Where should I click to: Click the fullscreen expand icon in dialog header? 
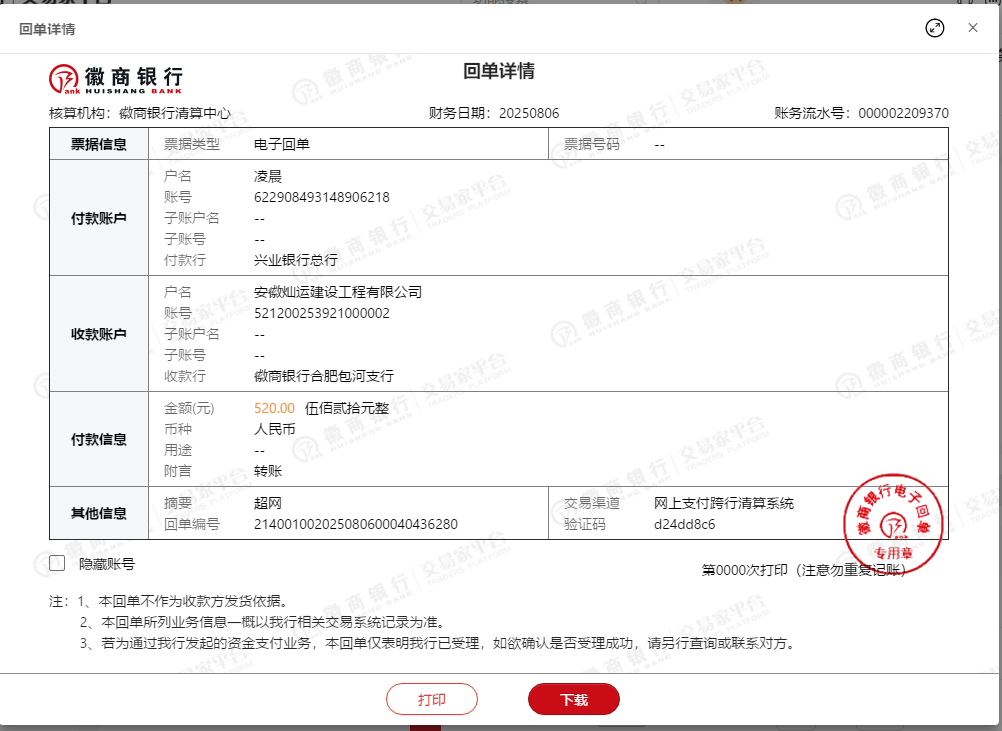point(934,28)
